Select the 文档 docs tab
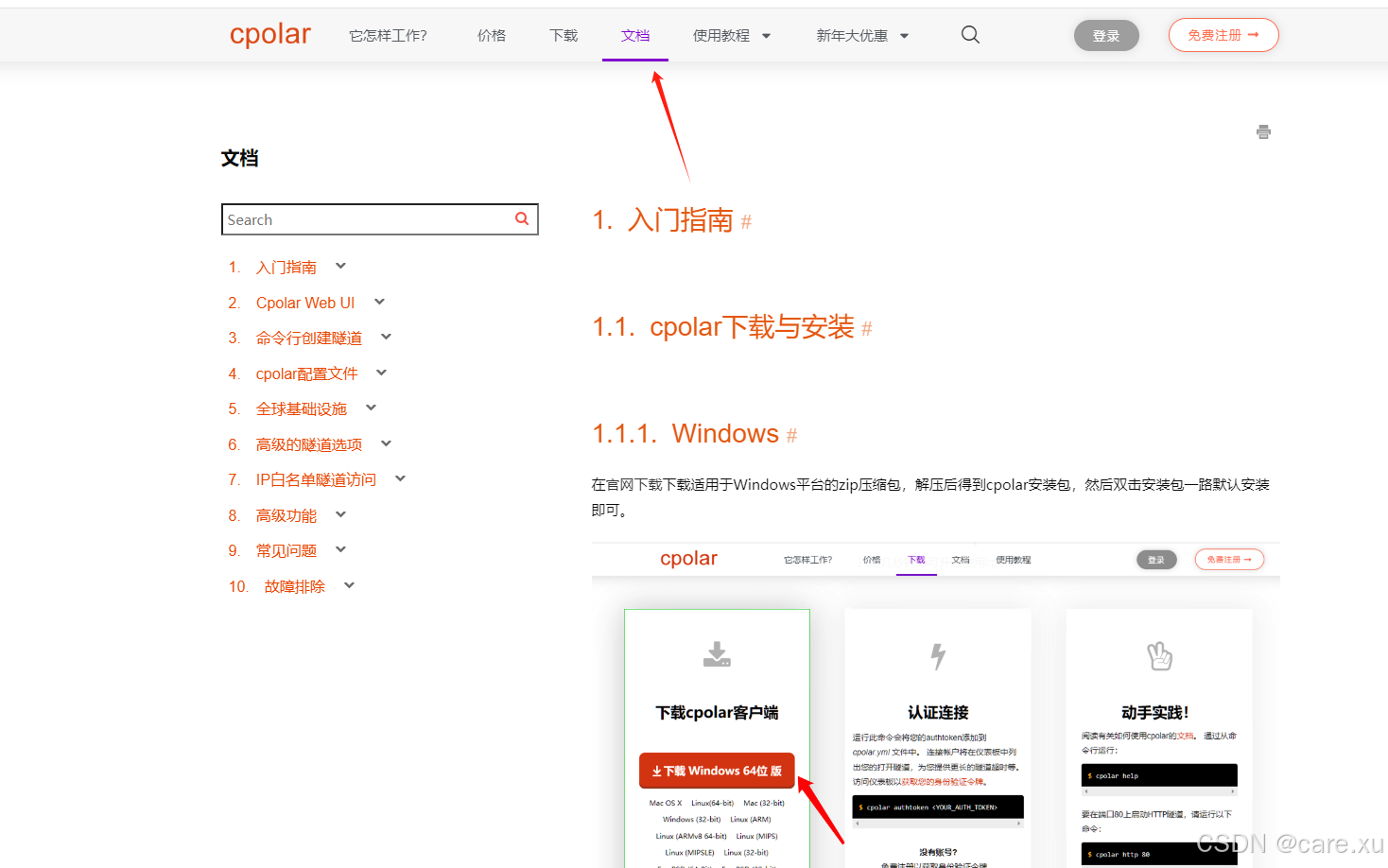 (635, 36)
